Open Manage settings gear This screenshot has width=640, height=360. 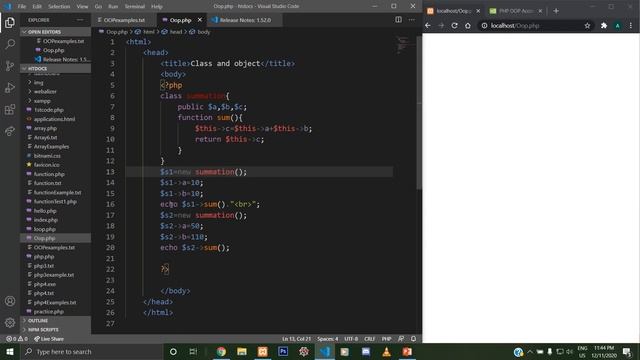tap(10, 322)
